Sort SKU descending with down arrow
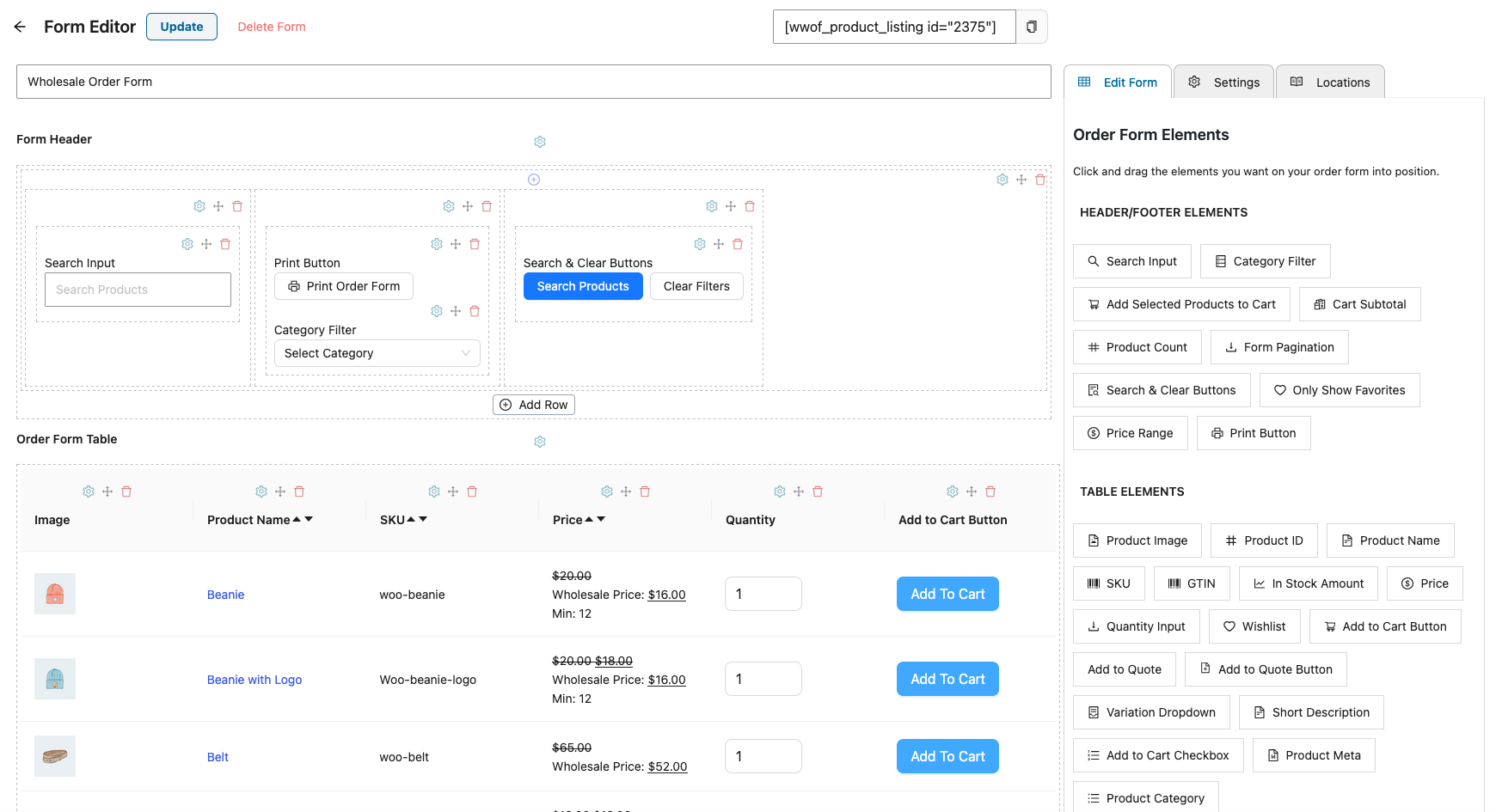The image size is (1496, 812). coord(423,519)
